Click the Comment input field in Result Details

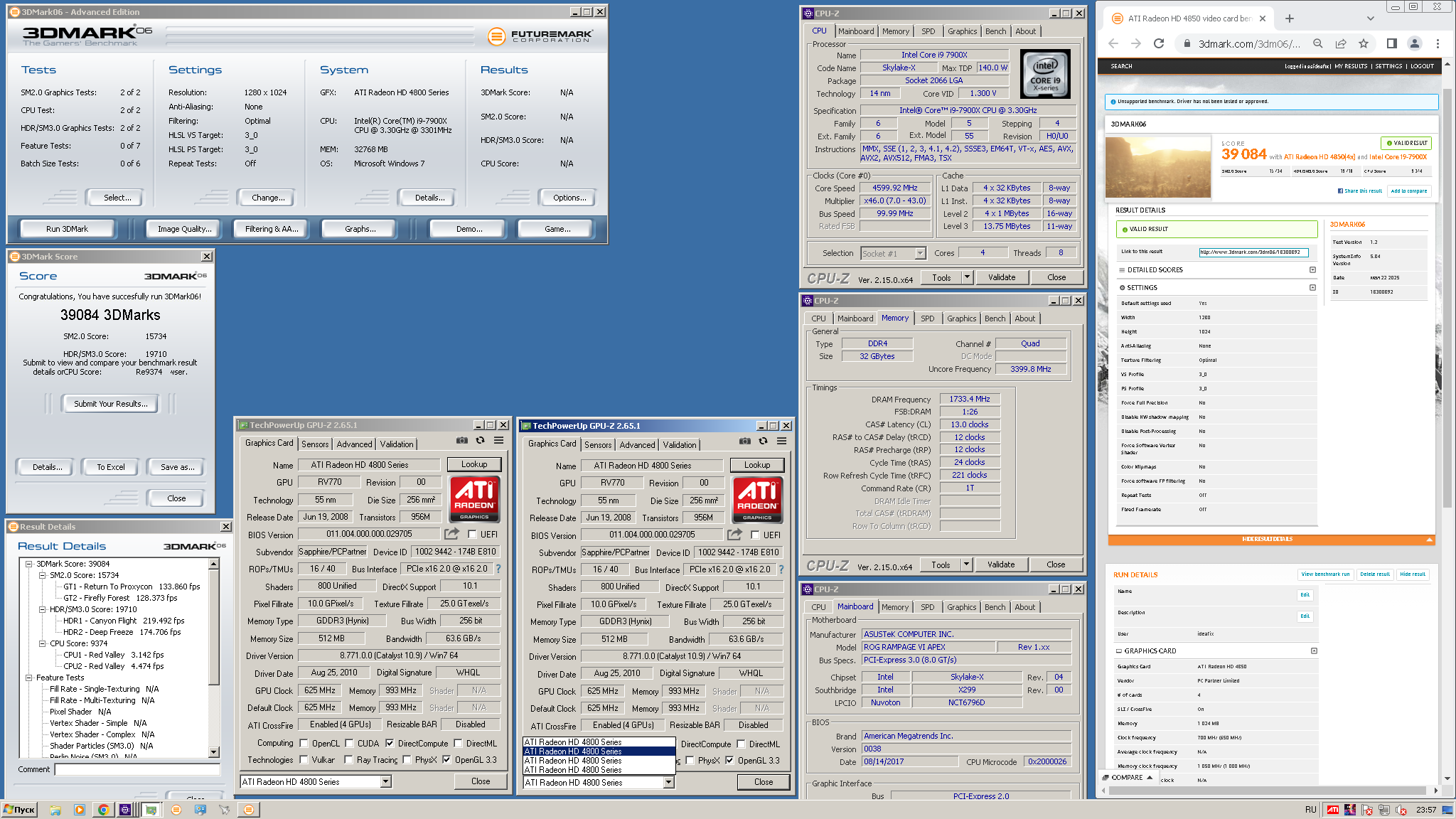137,769
